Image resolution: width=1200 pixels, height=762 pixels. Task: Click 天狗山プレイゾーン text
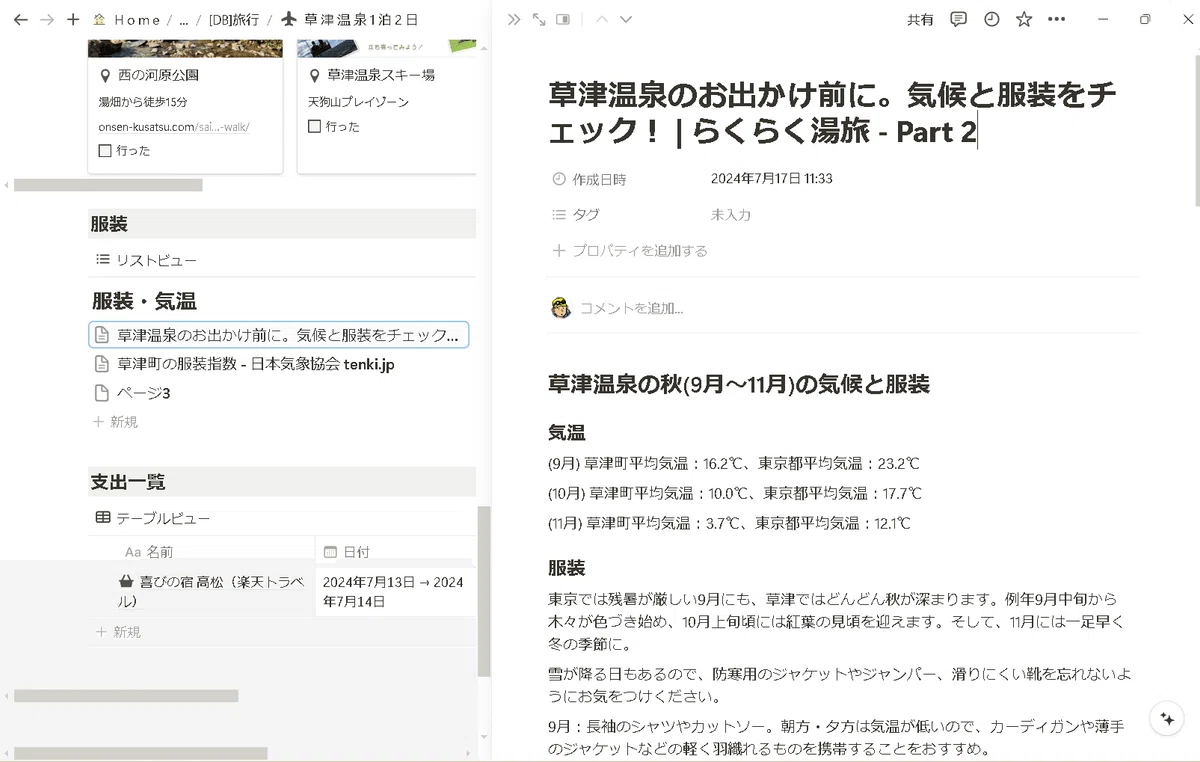coord(358,102)
